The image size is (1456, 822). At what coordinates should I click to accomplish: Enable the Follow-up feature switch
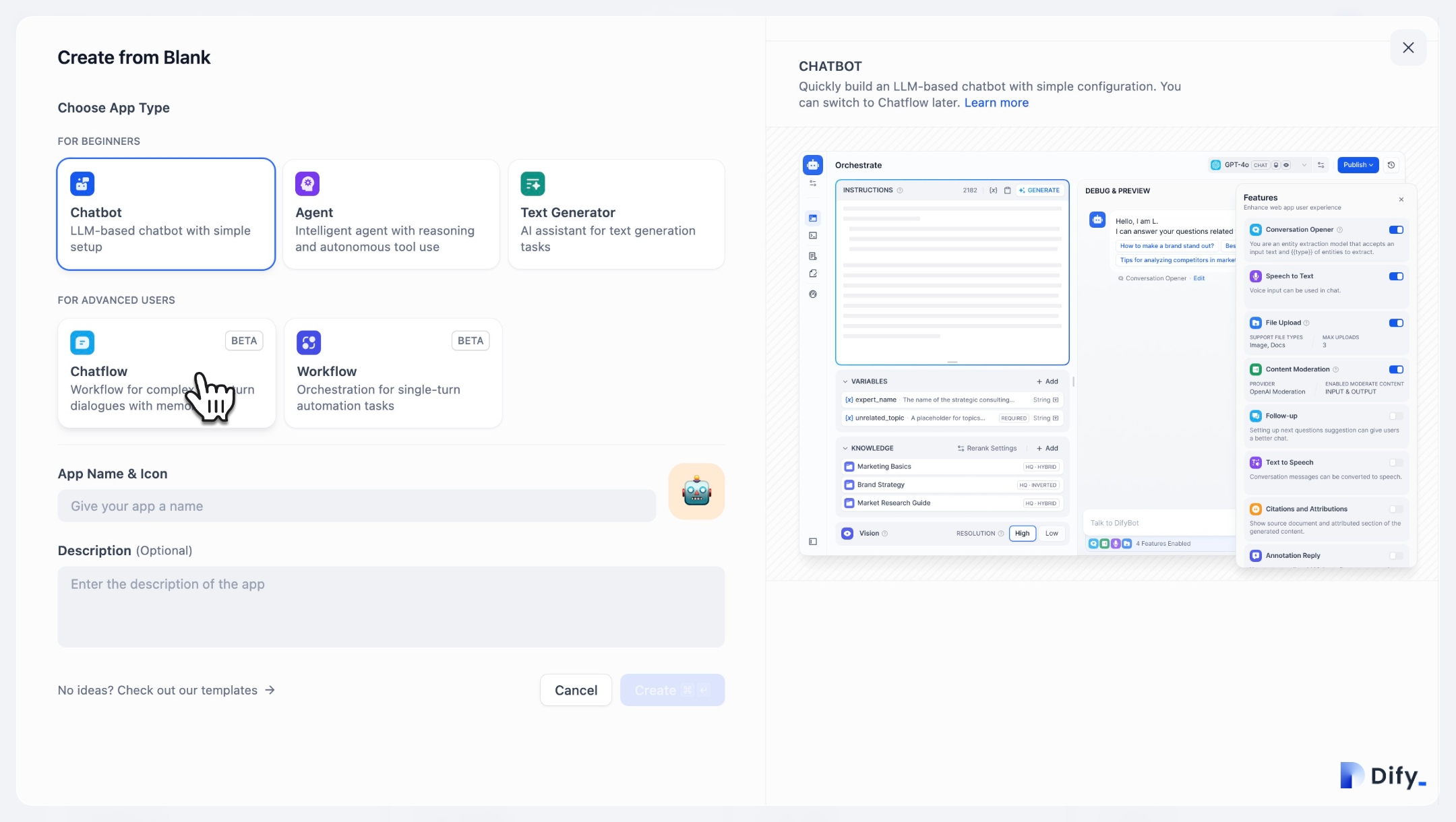tap(1396, 416)
